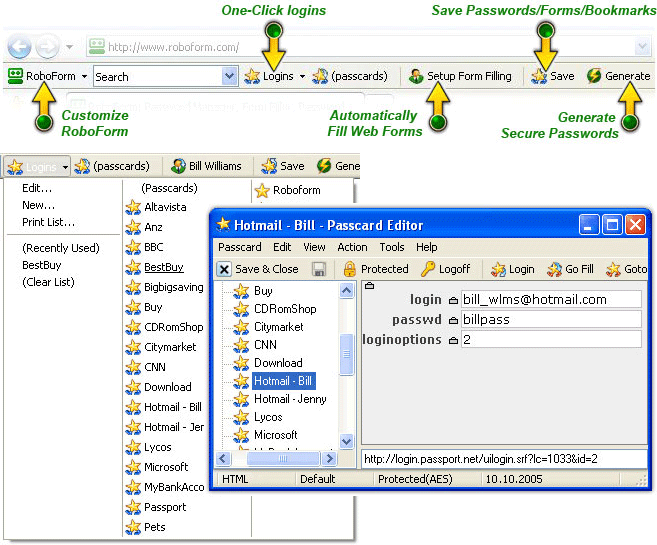The width and height of the screenshot is (657, 545).
Task: Expand the Search box dropdown arrow
Action: coord(229,76)
